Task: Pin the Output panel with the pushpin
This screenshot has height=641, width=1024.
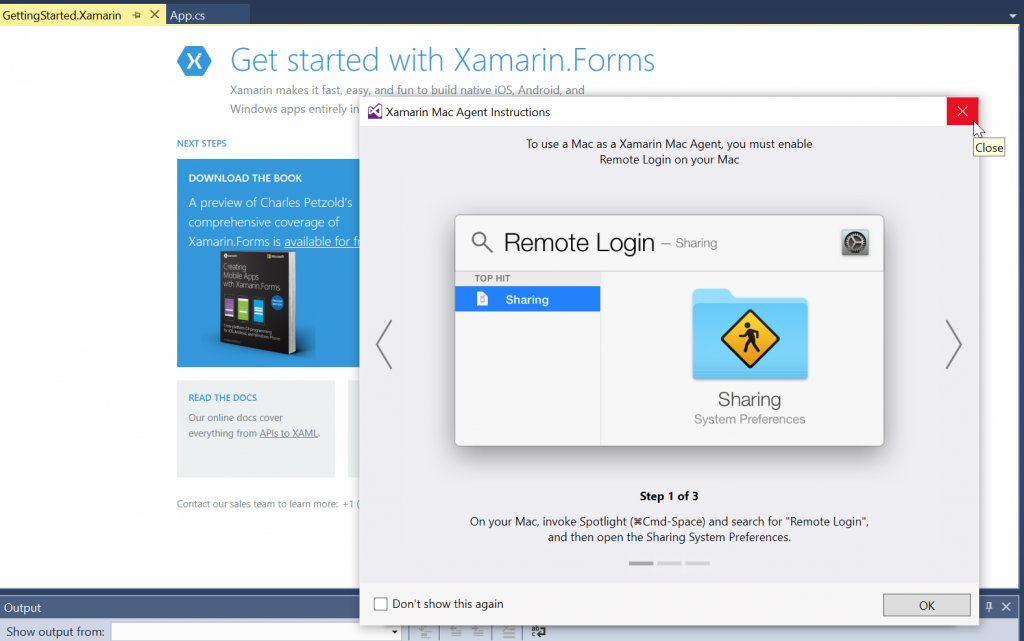Action: 989,607
